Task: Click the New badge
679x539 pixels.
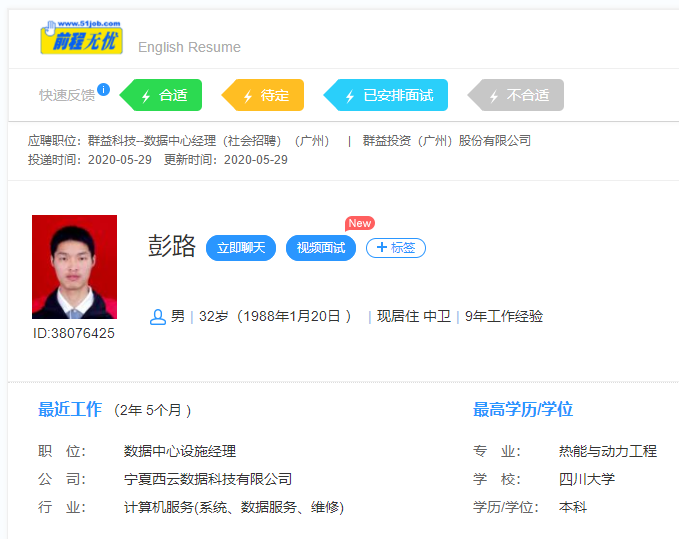Action: tap(360, 223)
